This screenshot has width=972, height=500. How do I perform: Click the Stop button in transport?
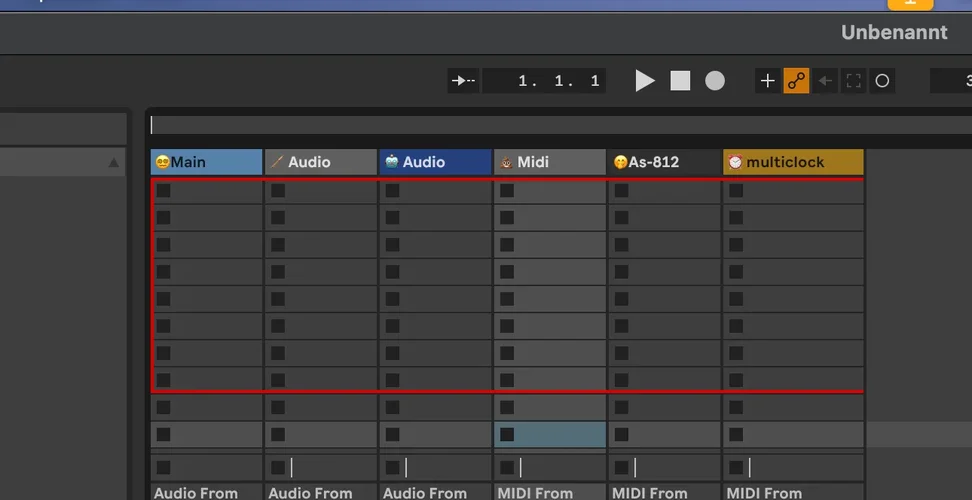tap(680, 81)
